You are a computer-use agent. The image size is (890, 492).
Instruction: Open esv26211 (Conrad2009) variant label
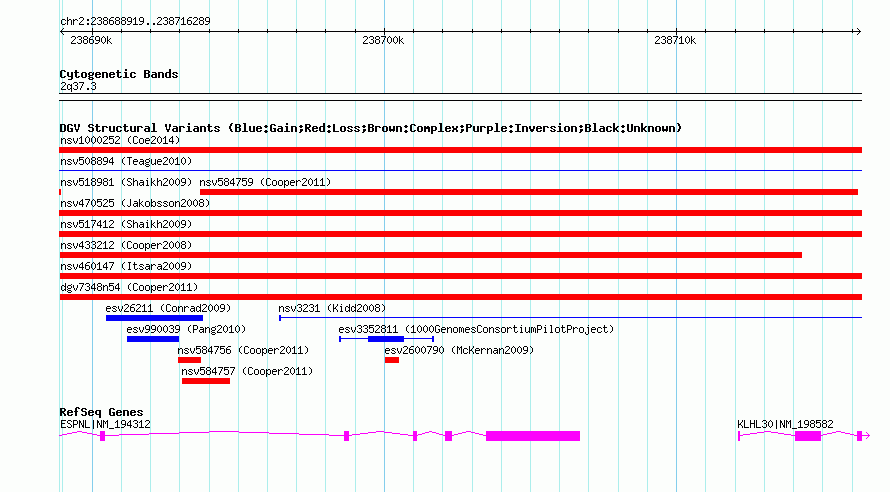(168, 308)
